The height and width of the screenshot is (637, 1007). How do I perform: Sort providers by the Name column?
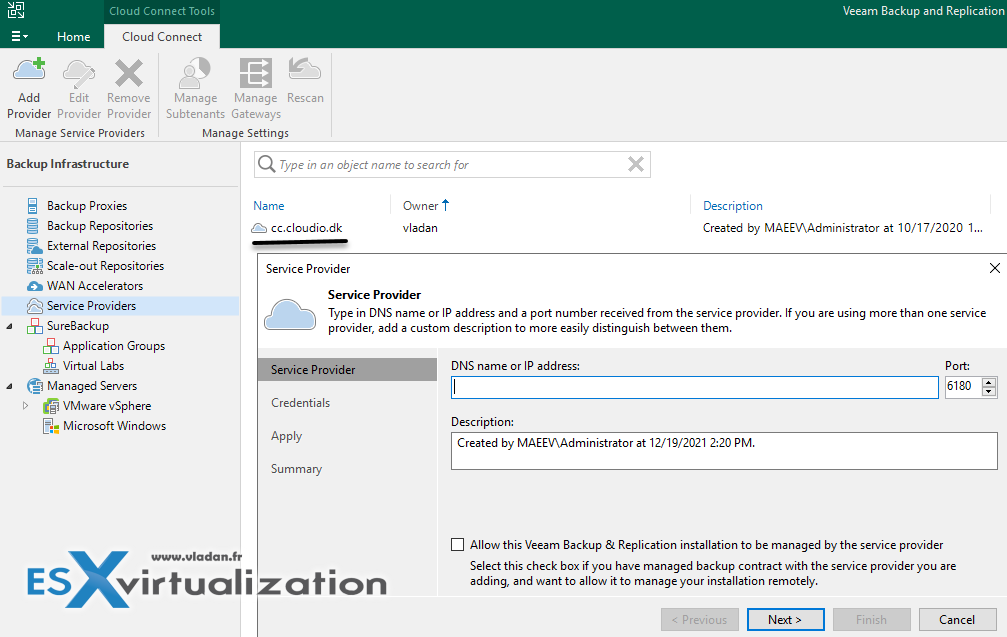point(268,205)
